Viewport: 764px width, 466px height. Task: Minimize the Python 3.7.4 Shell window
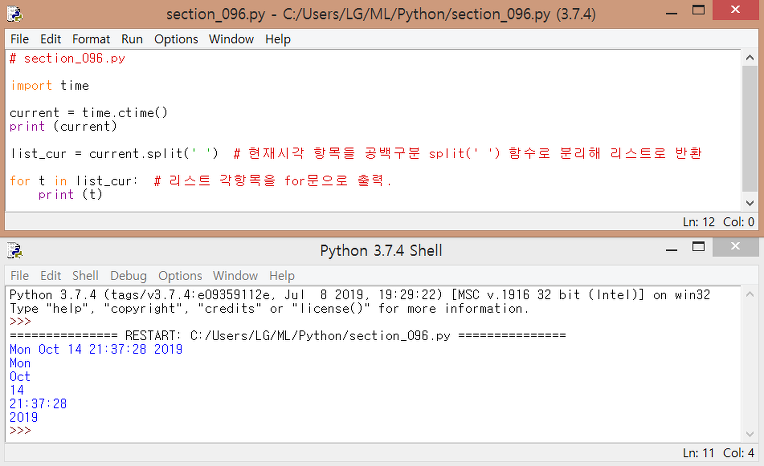[x=671, y=249]
